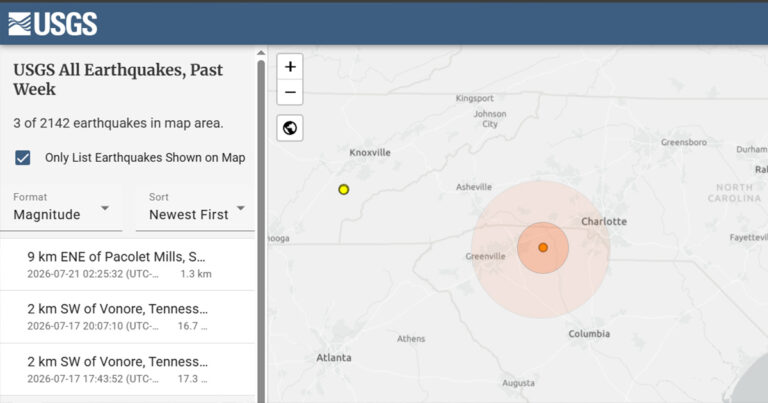Zoom in with the plus map button
Image resolution: width=768 pixels, height=403 pixels.
[x=290, y=67]
